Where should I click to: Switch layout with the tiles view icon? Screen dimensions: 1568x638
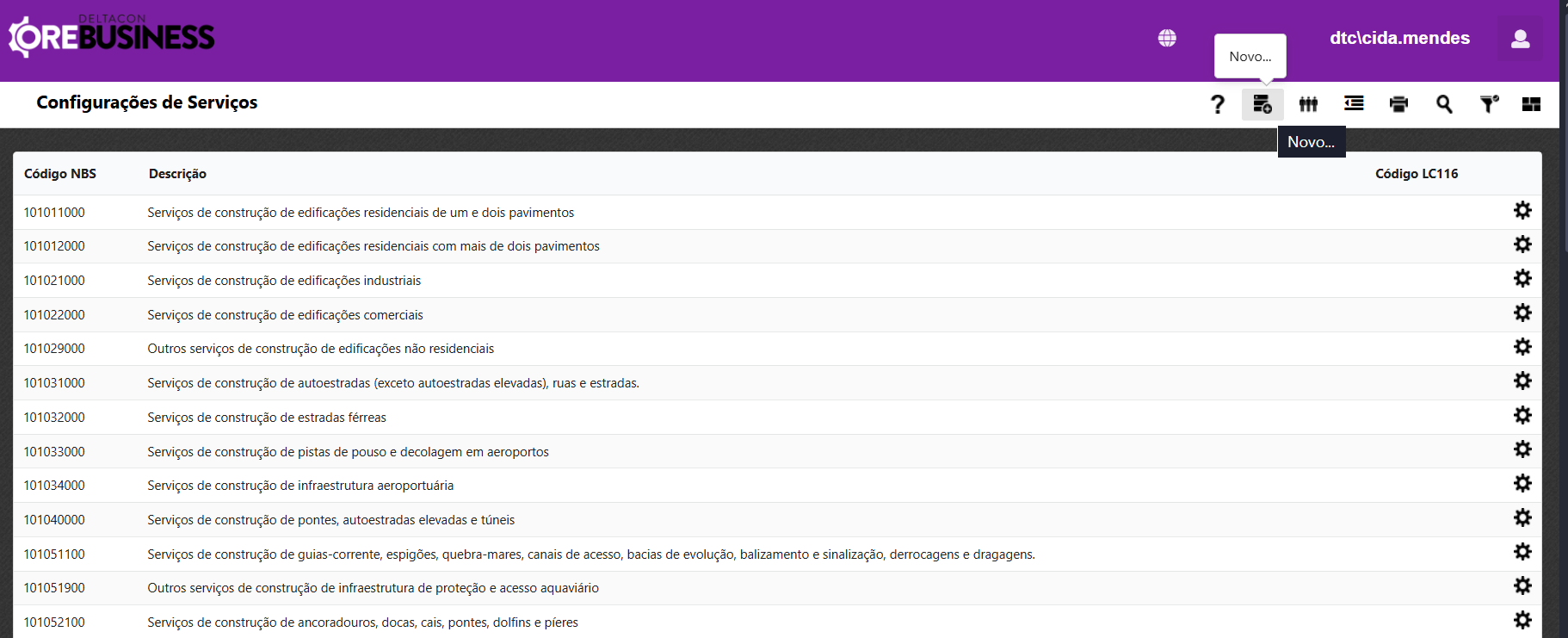point(1531,104)
